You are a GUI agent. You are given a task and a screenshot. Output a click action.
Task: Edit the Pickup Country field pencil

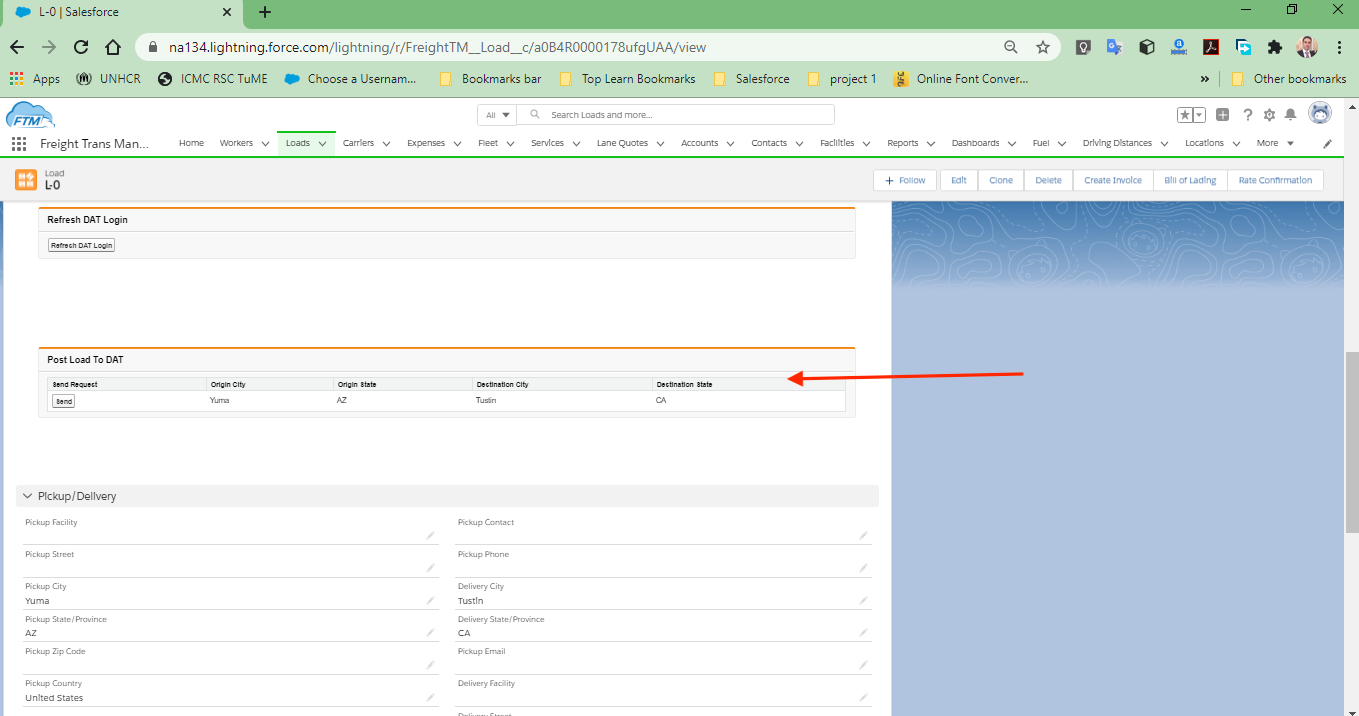click(x=430, y=698)
